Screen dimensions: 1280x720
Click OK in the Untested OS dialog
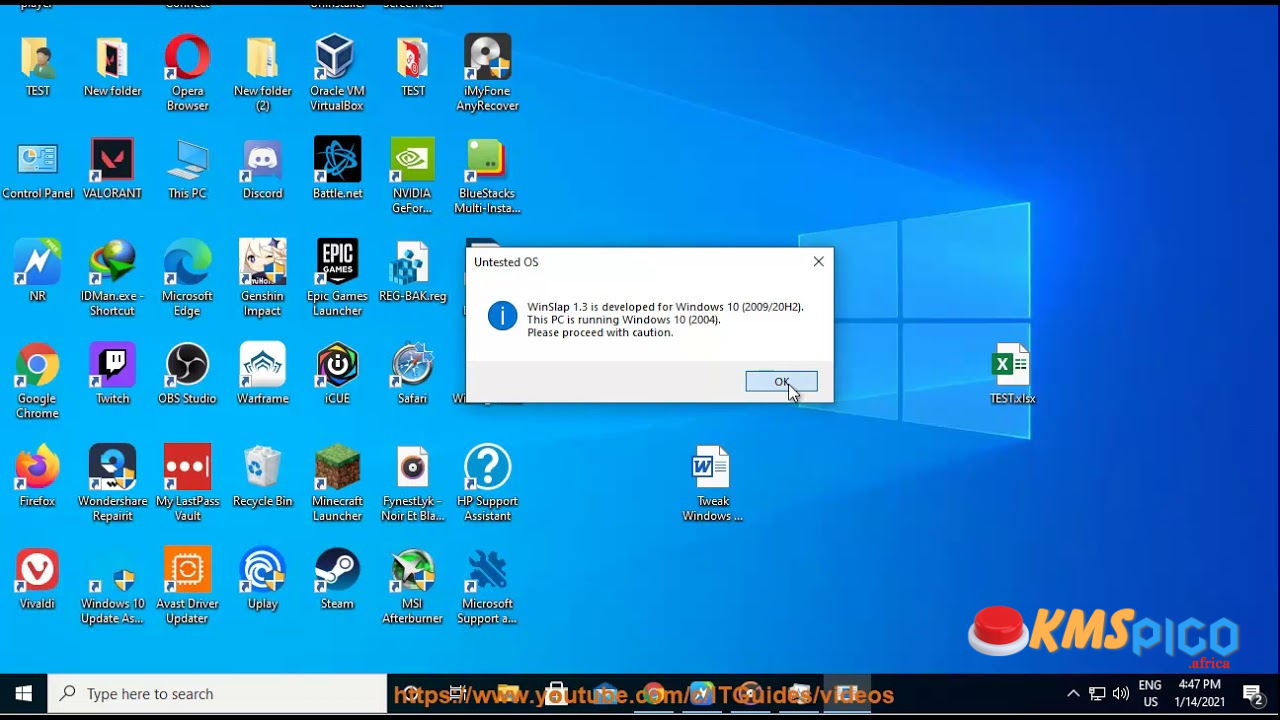781,381
